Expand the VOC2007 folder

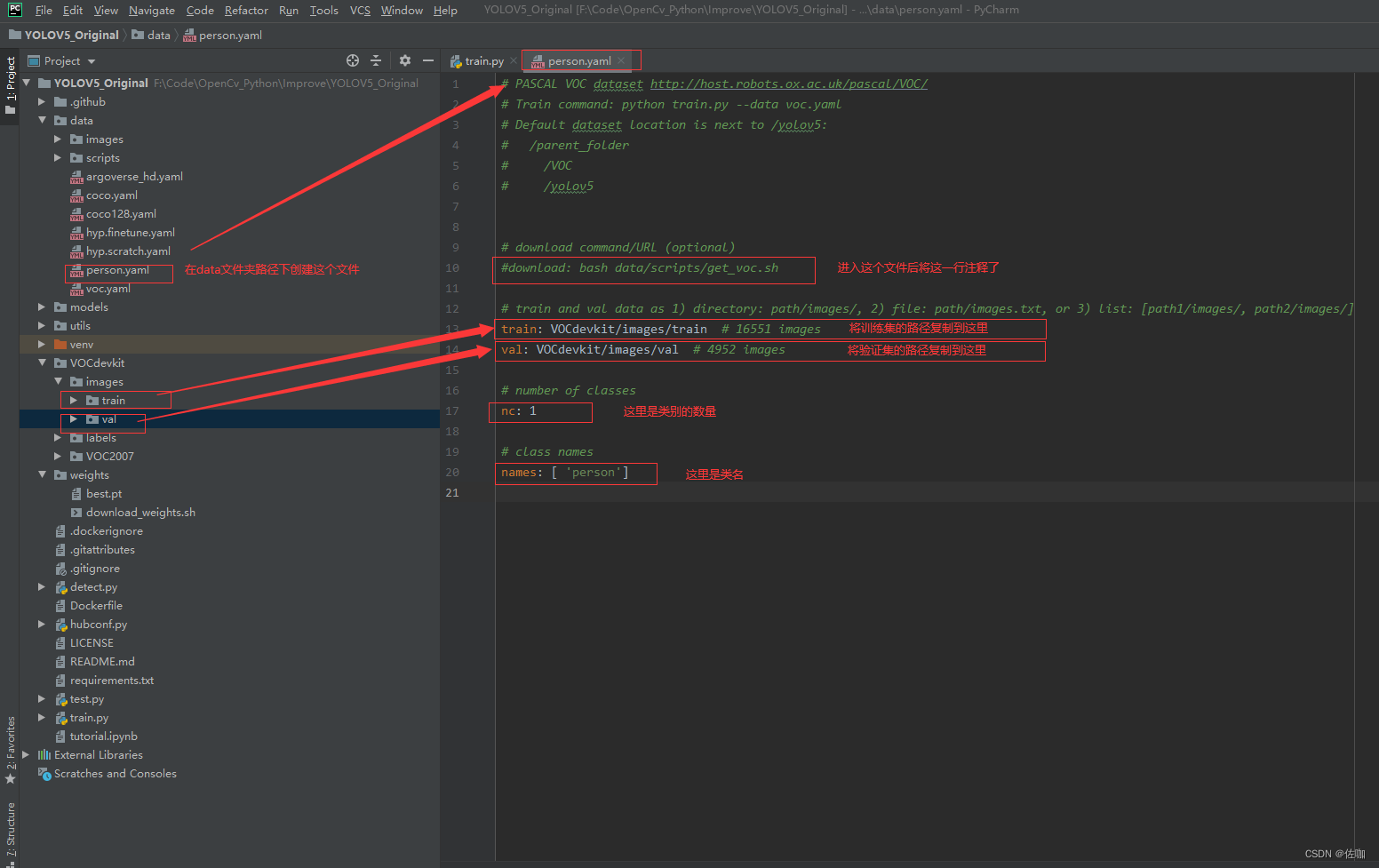tap(58, 456)
